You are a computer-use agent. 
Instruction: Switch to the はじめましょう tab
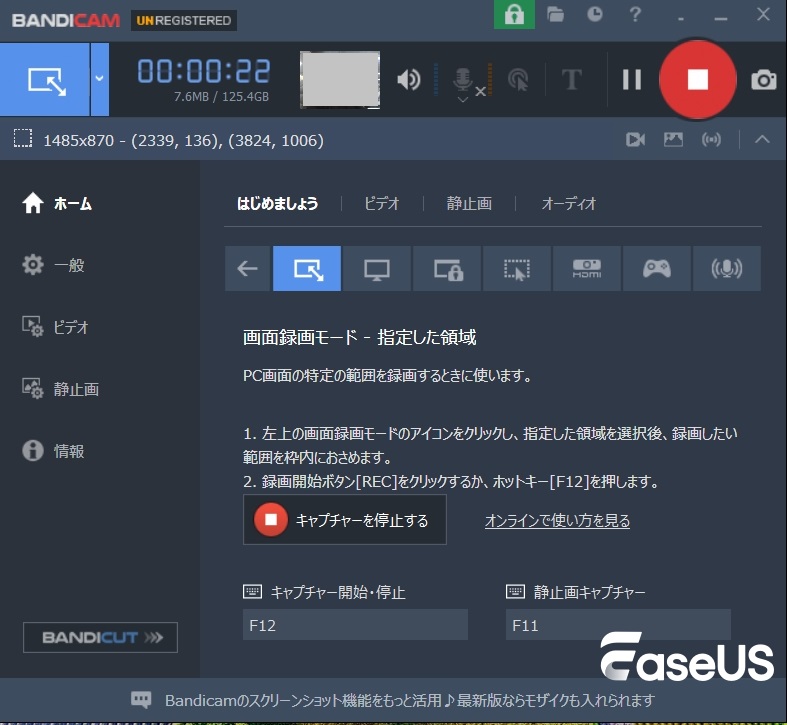pos(278,203)
